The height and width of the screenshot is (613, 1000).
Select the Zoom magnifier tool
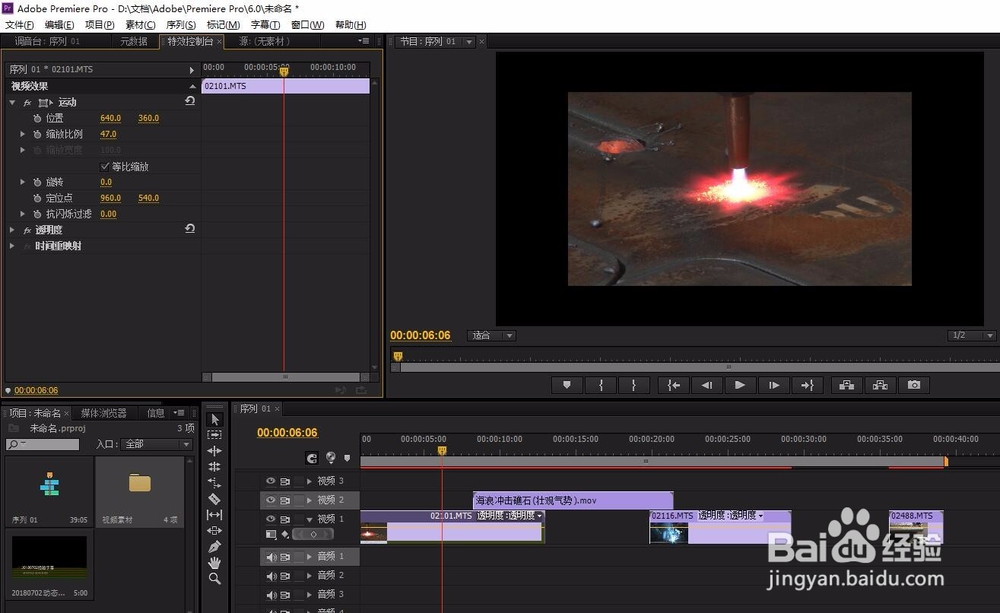tap(214, 579)
